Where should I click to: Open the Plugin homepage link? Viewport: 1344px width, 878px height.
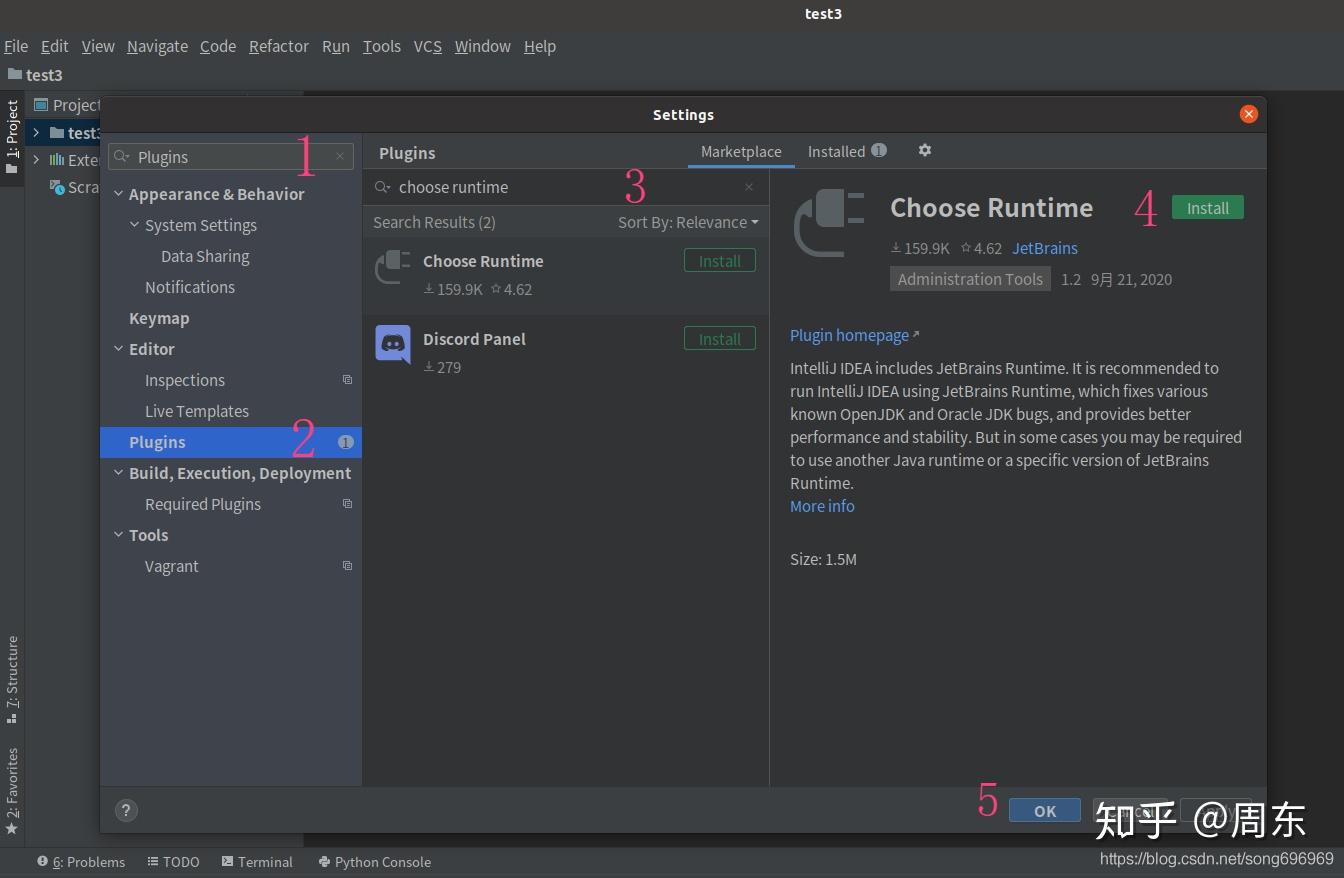point(854,335)
